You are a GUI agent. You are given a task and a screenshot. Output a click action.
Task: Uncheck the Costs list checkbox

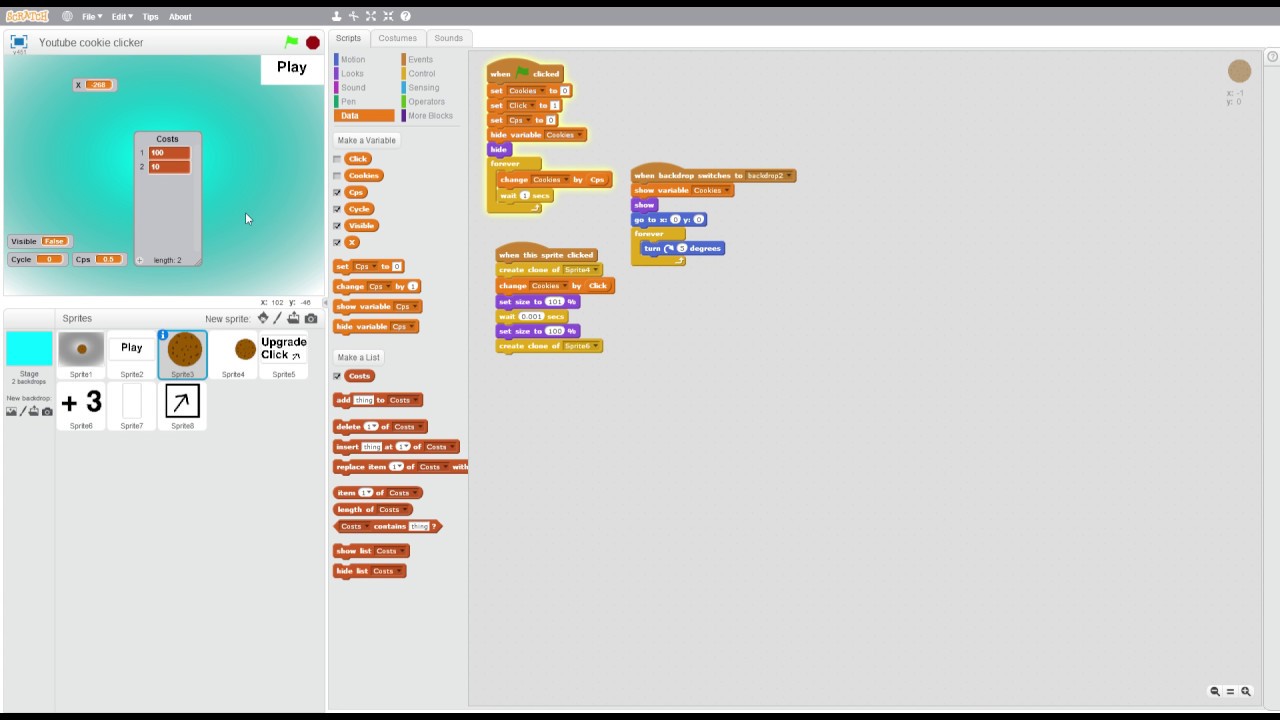coord(337,376)
